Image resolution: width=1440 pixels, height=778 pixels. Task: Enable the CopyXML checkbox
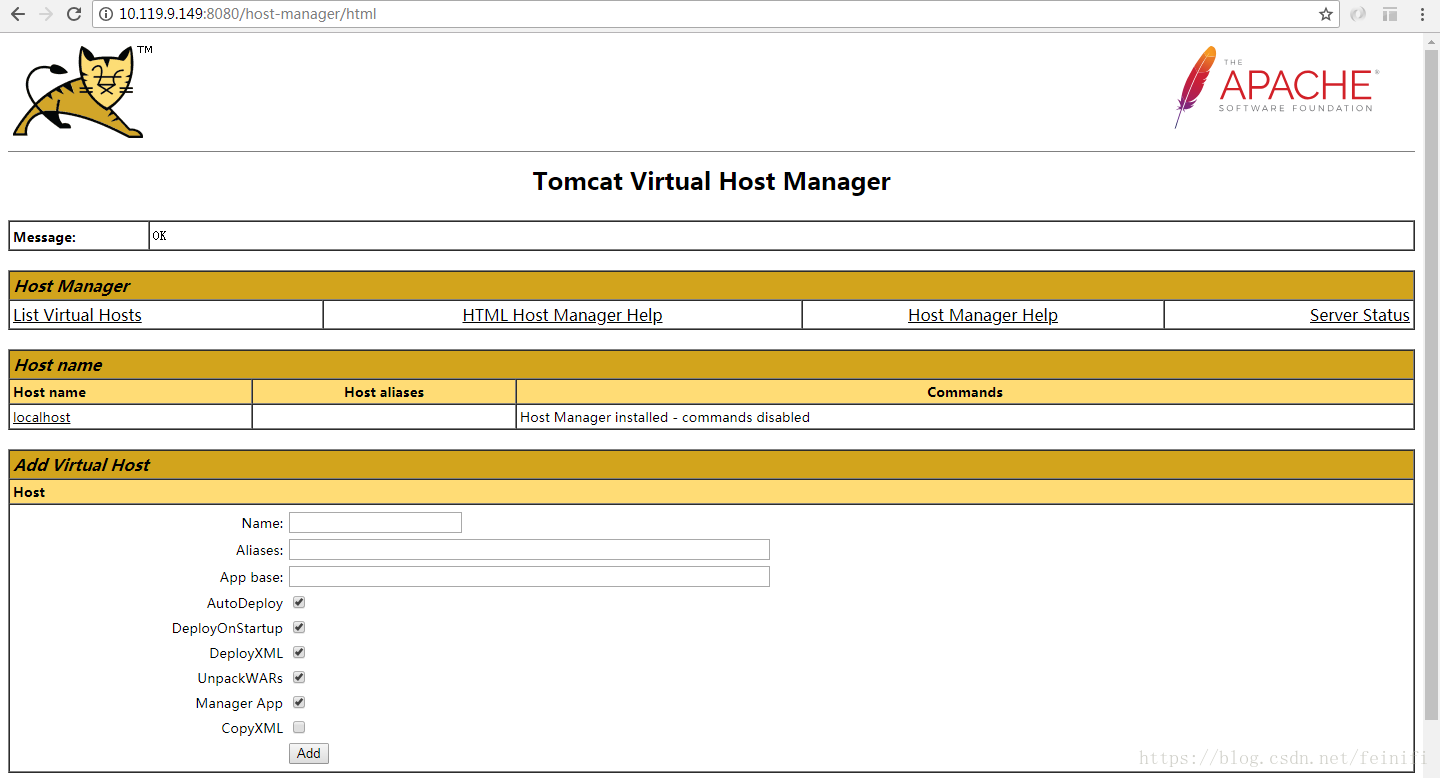(299, 728)
